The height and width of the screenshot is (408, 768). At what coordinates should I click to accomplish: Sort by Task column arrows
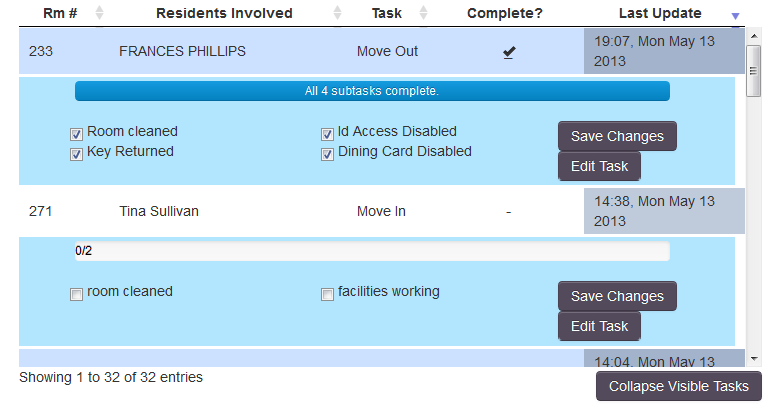point(424,13)
